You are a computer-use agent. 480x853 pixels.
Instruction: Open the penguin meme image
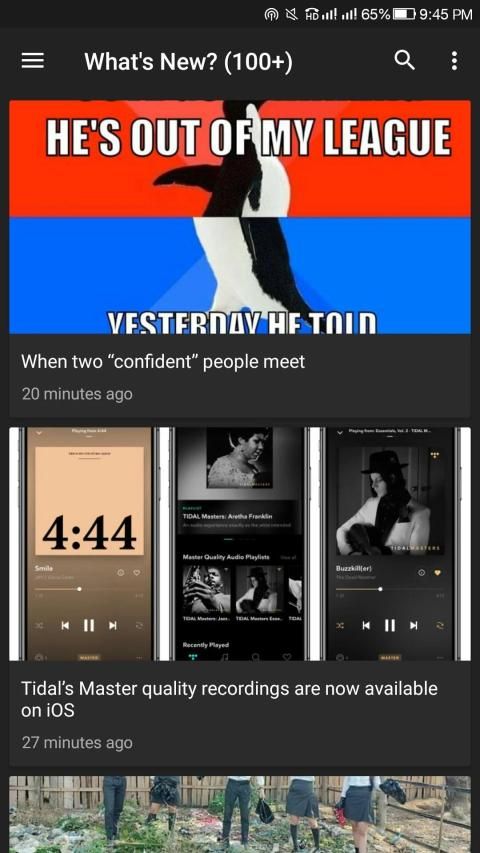click(x=240, y=217)
